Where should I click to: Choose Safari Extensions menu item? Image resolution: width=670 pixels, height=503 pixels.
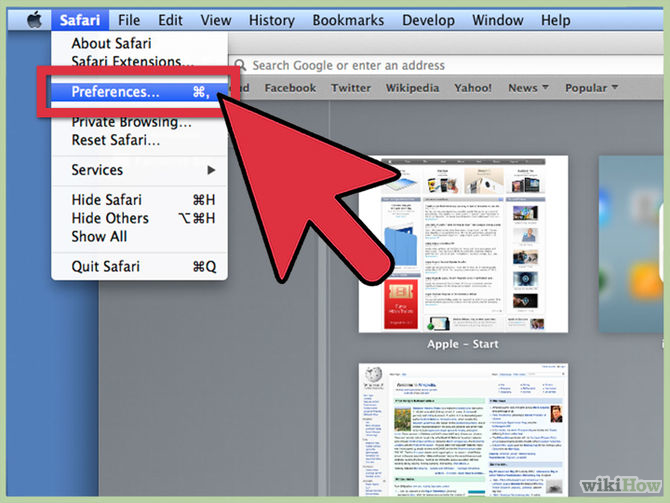click(x=139, y=61)
